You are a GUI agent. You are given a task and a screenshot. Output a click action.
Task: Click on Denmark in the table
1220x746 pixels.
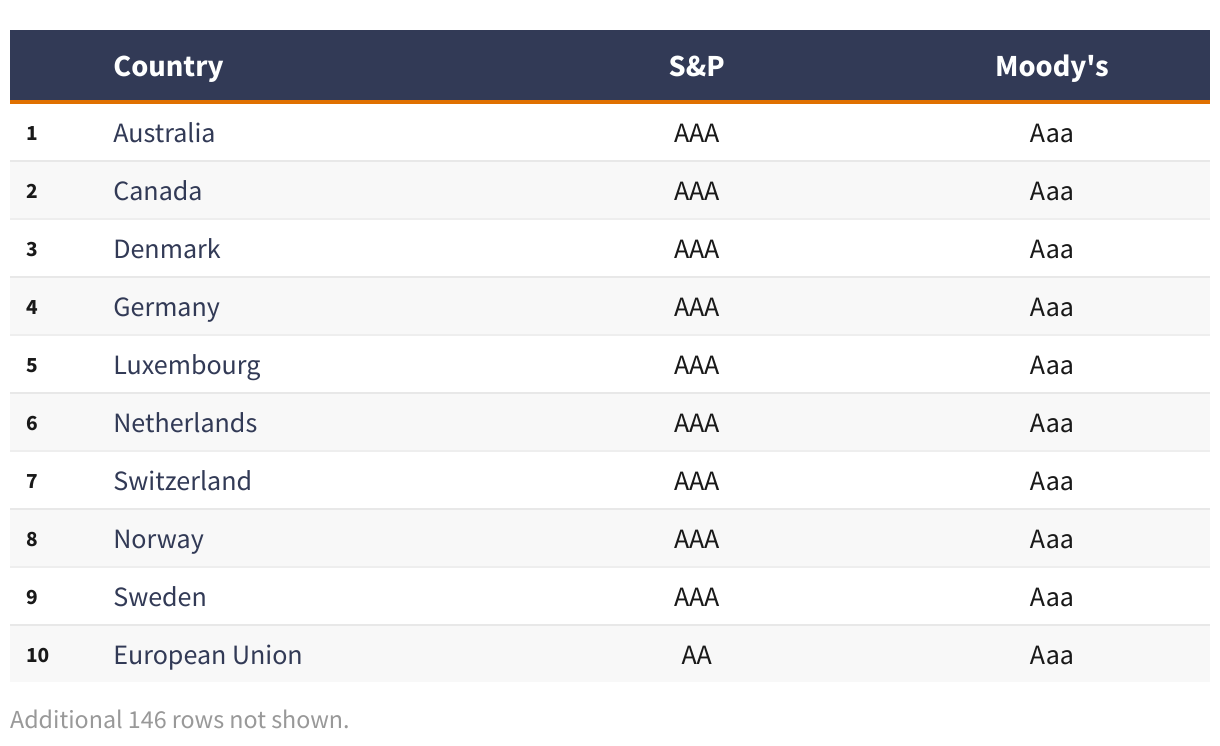pos(167,249)
